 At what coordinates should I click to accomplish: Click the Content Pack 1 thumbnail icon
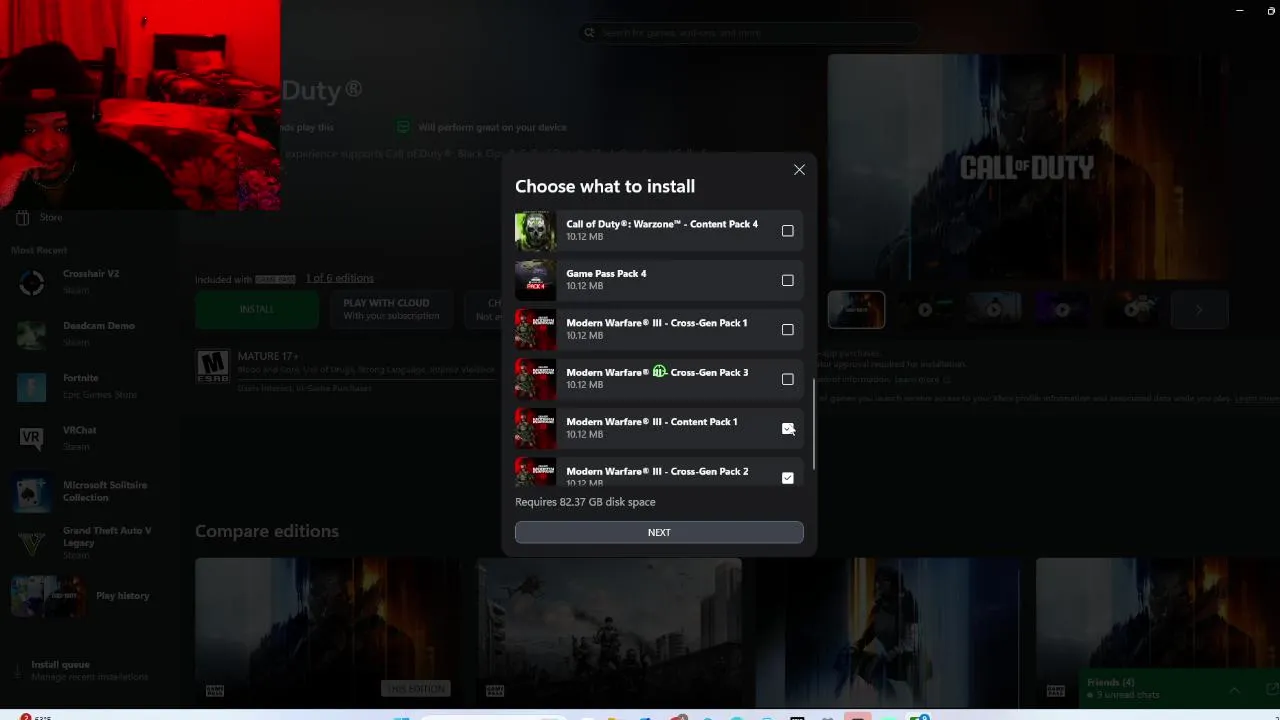pos(535,428)
